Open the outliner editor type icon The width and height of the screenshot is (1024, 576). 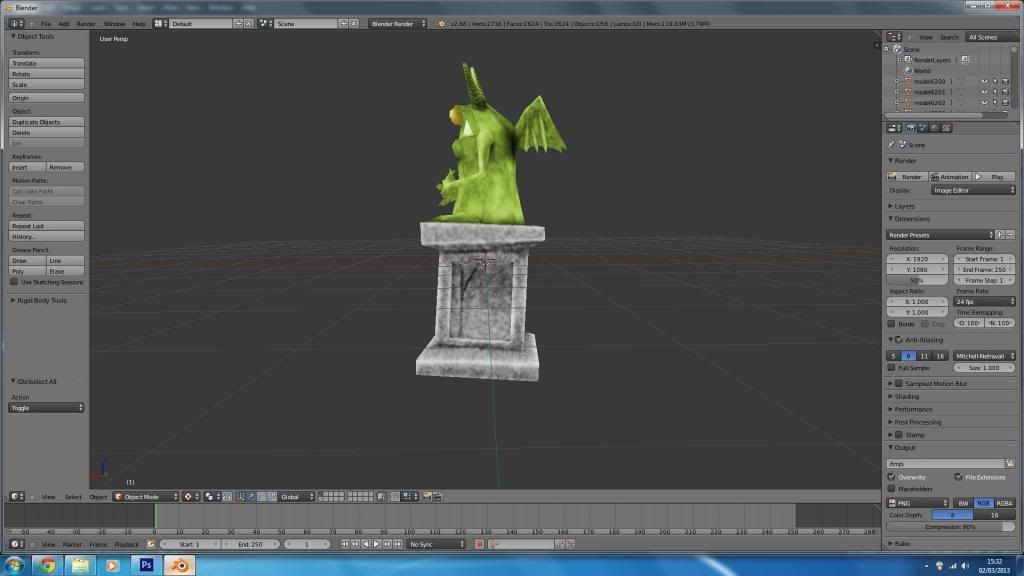[x=894, y=37]
